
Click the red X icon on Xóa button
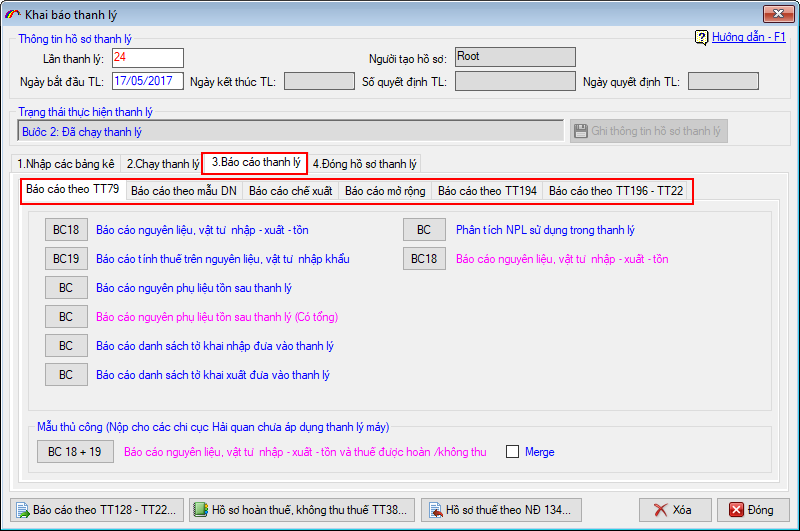(660, 510)
